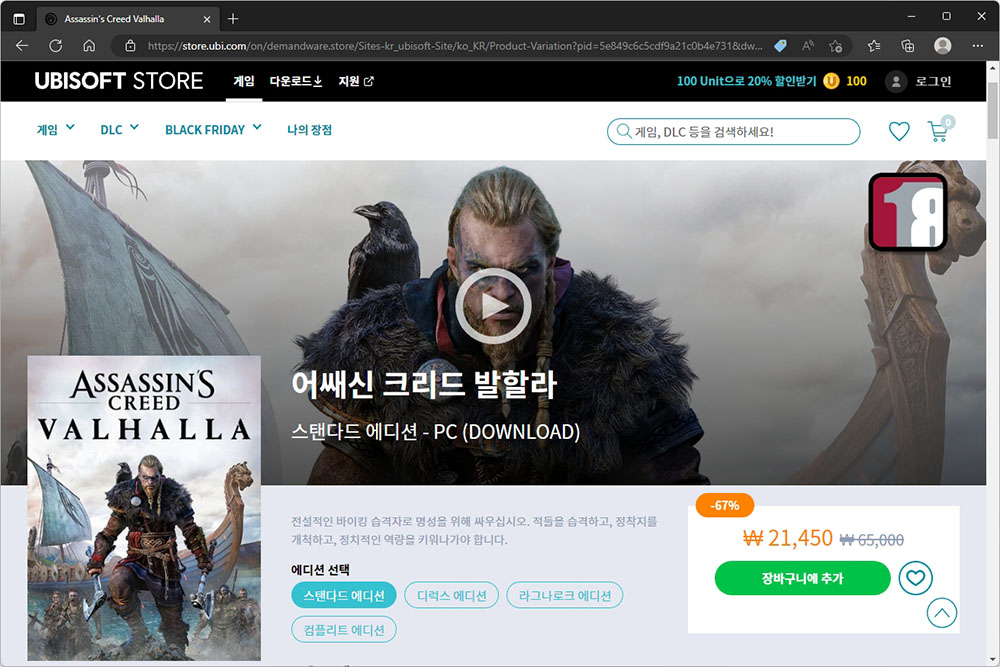Click the 로그인 login button
The width and height of the screenshot is (1000, 667).
pyautogui.click(x=933, y=82)
